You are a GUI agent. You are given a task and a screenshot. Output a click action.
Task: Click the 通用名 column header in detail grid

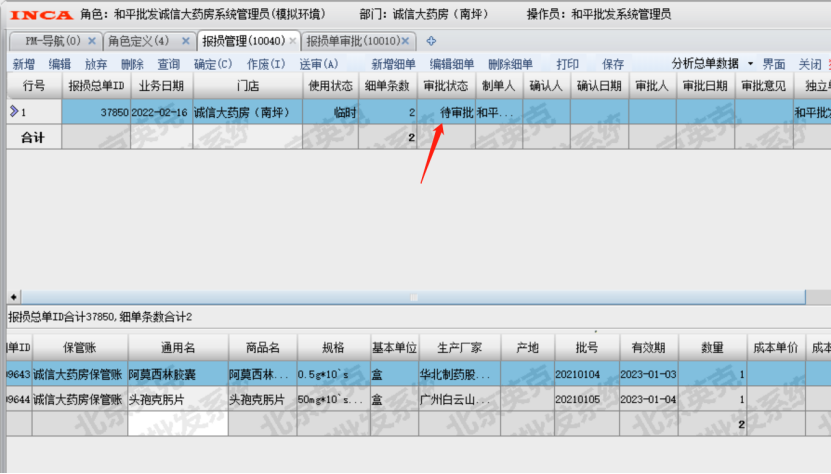tap(178, 348)
